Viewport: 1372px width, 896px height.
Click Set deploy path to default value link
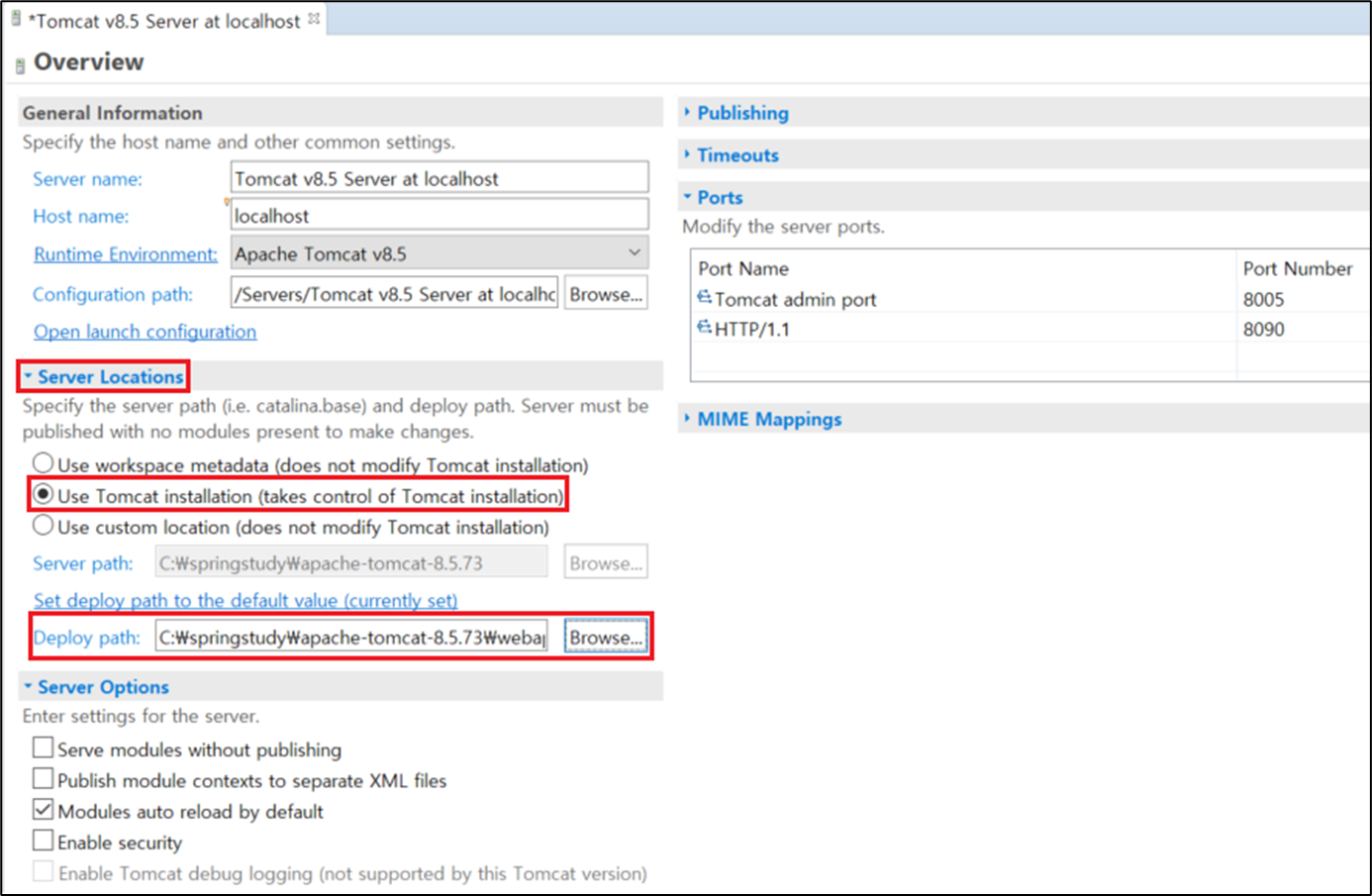[x=245, y=601]
